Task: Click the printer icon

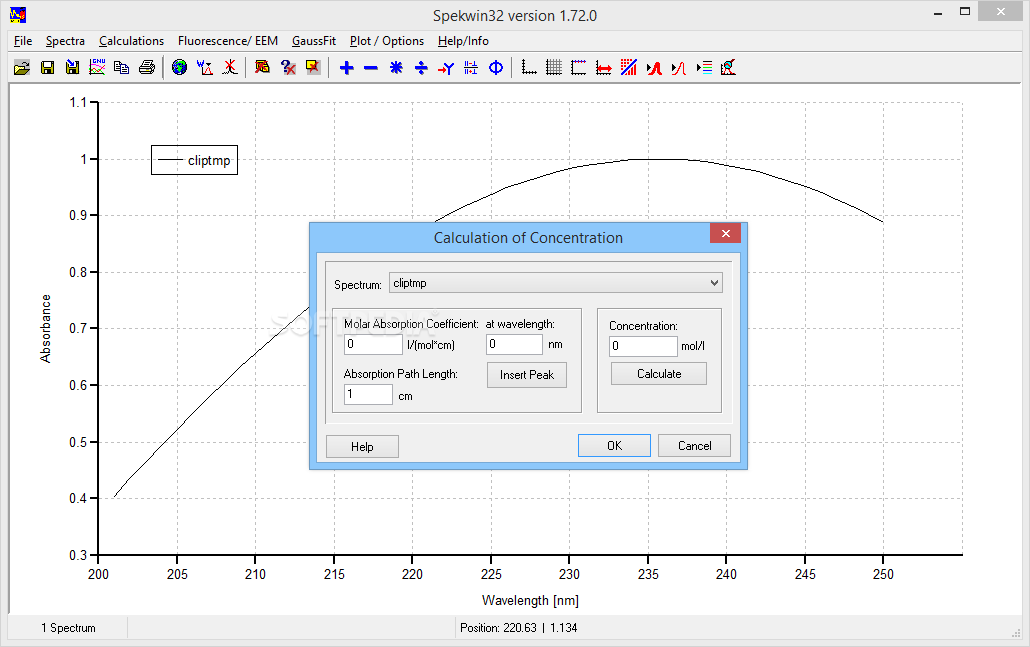Action: pos(147,68)
